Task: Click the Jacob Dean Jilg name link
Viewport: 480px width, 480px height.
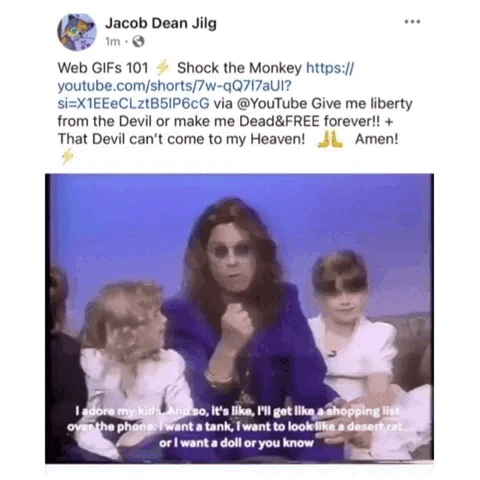Action: click(161, 23)
